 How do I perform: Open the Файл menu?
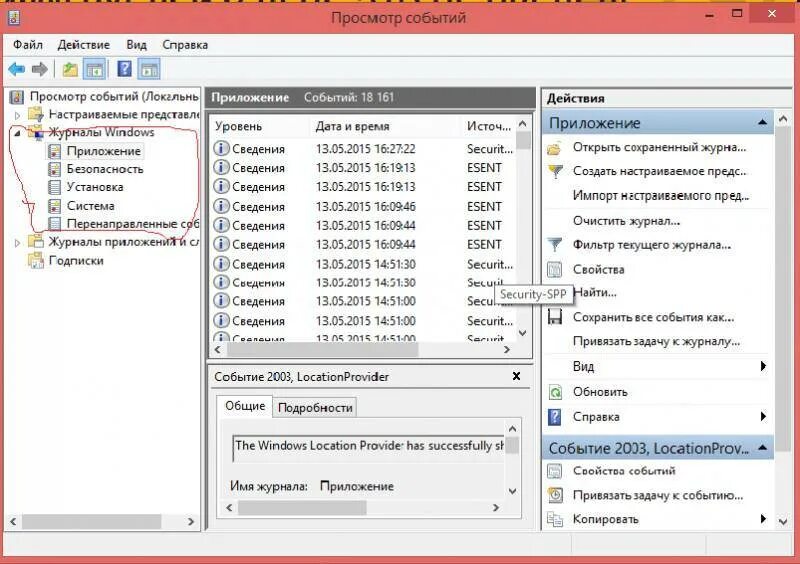pyautogui.click(x=28, y=45)
